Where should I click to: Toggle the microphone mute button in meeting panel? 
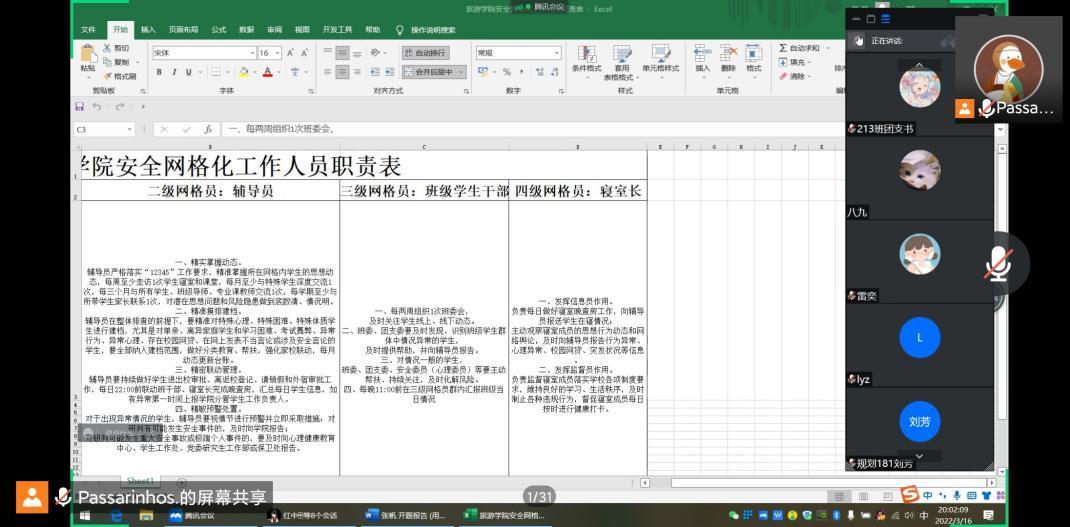(997, 263)
